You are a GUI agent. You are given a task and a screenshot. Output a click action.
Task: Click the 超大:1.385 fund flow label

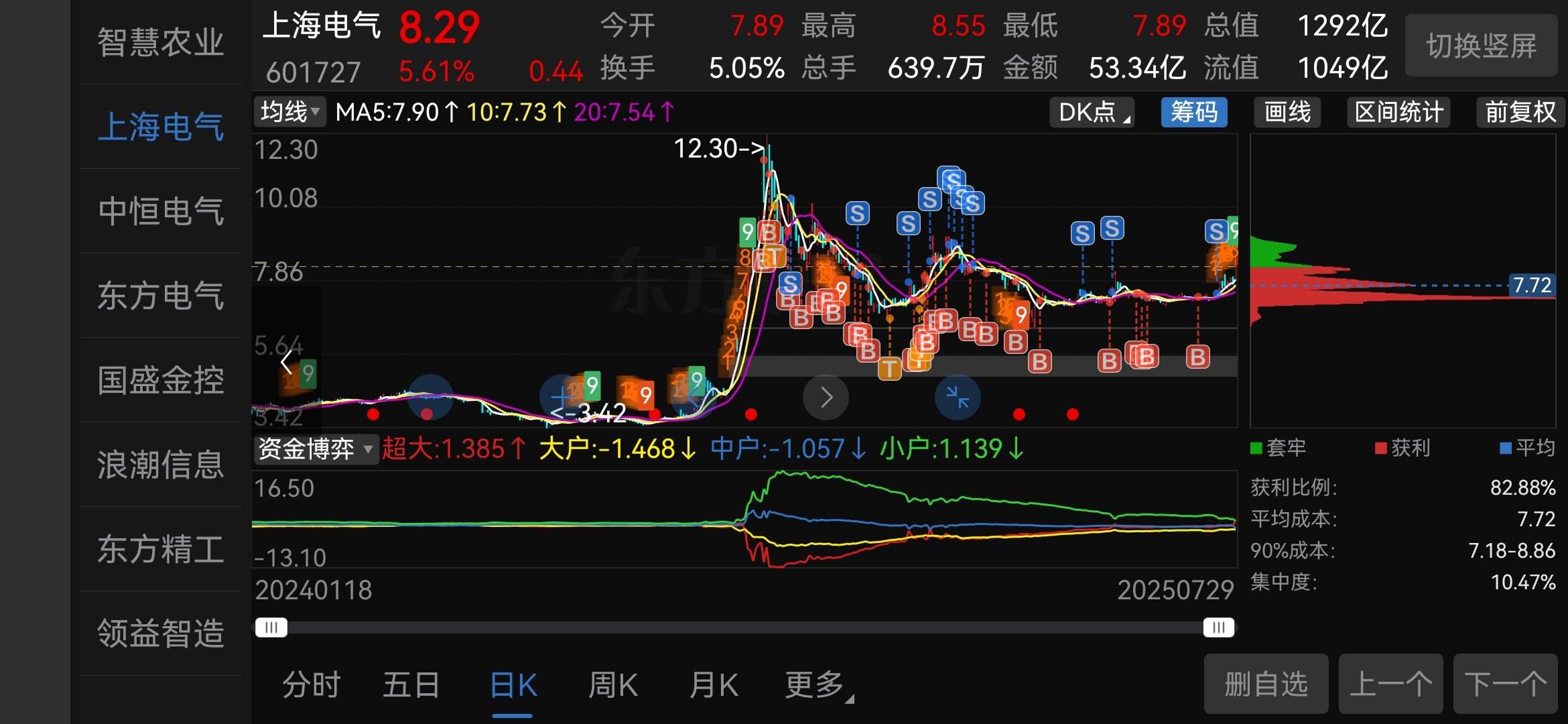click(x=454, y=448)
